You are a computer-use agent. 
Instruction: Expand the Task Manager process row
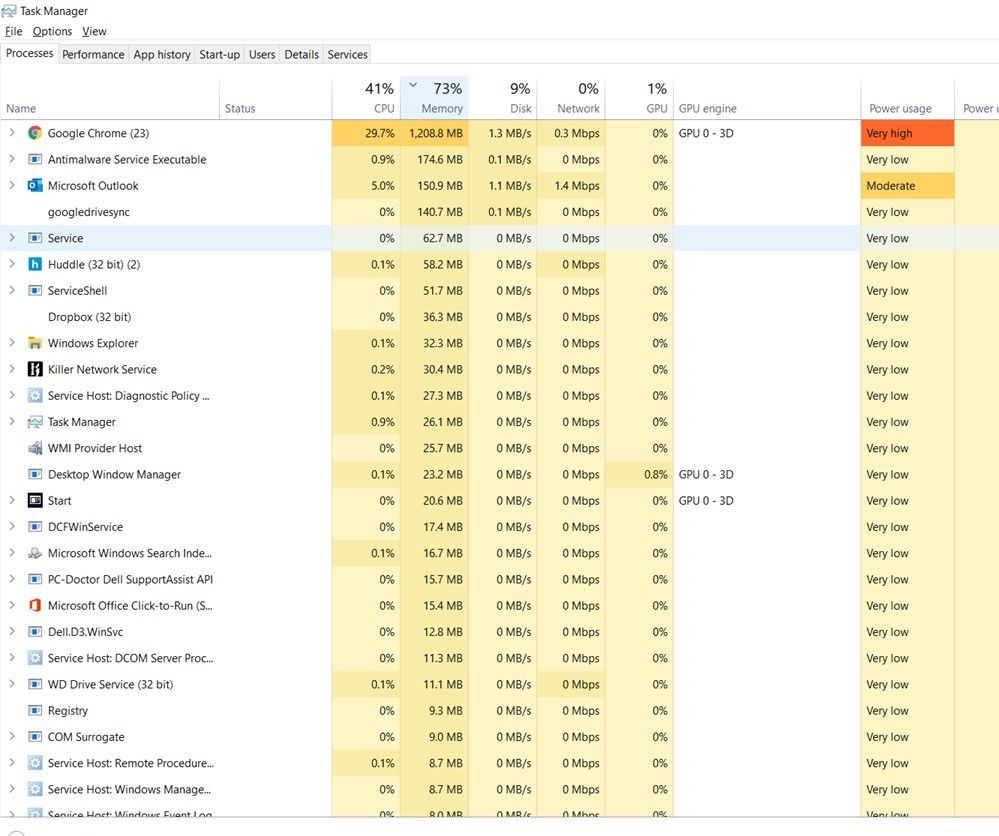click(11, 421)
